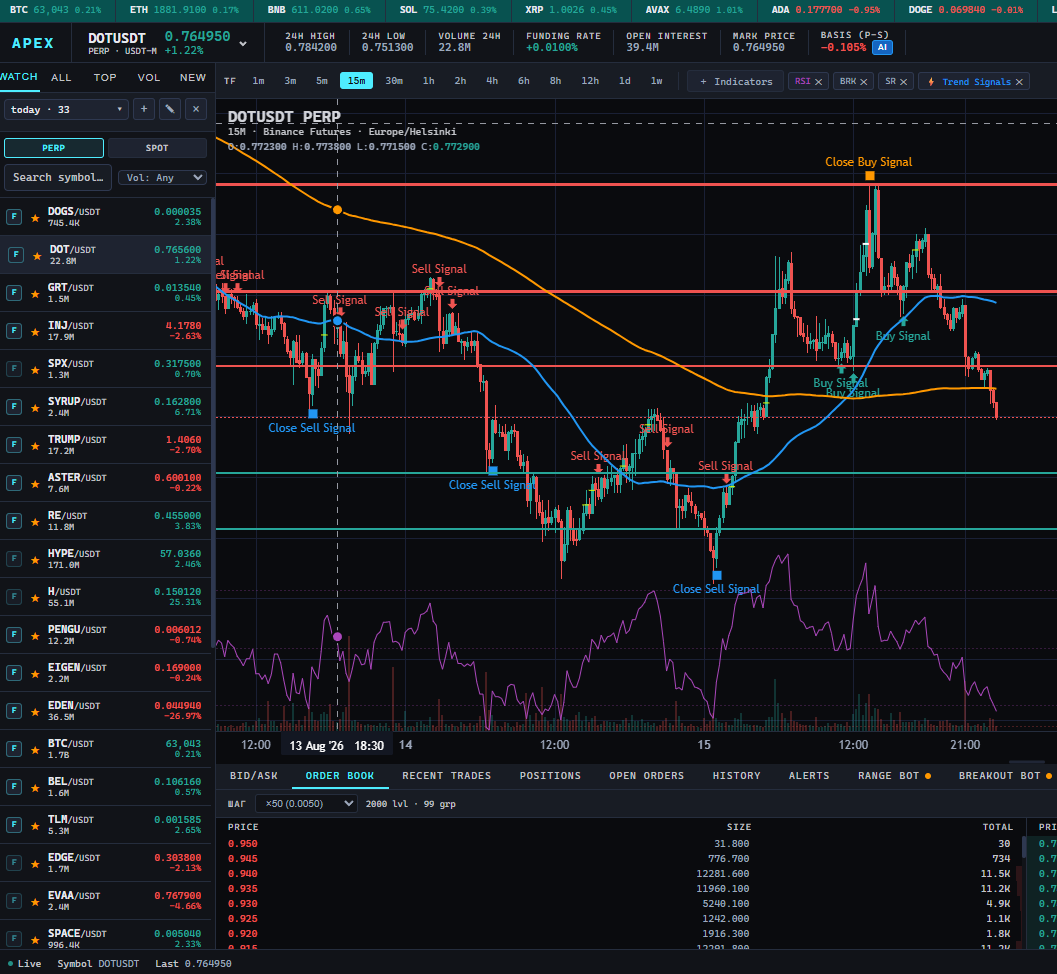1057x974 pixels.
Task: Select the 1w timeframe
Action: click(657, 81)
